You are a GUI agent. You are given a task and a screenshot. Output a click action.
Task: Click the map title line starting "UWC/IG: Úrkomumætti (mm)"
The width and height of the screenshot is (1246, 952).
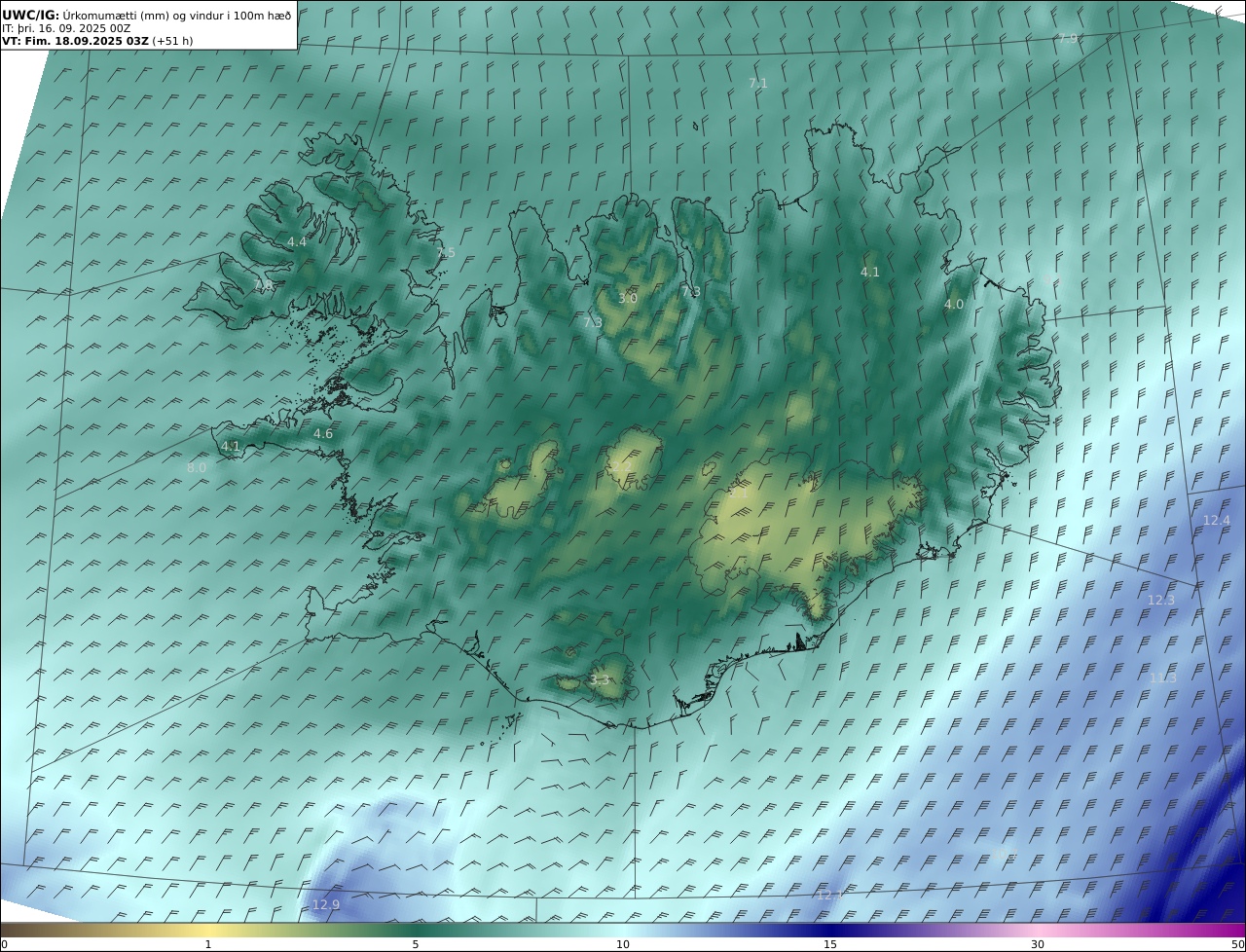click(147, 16)
